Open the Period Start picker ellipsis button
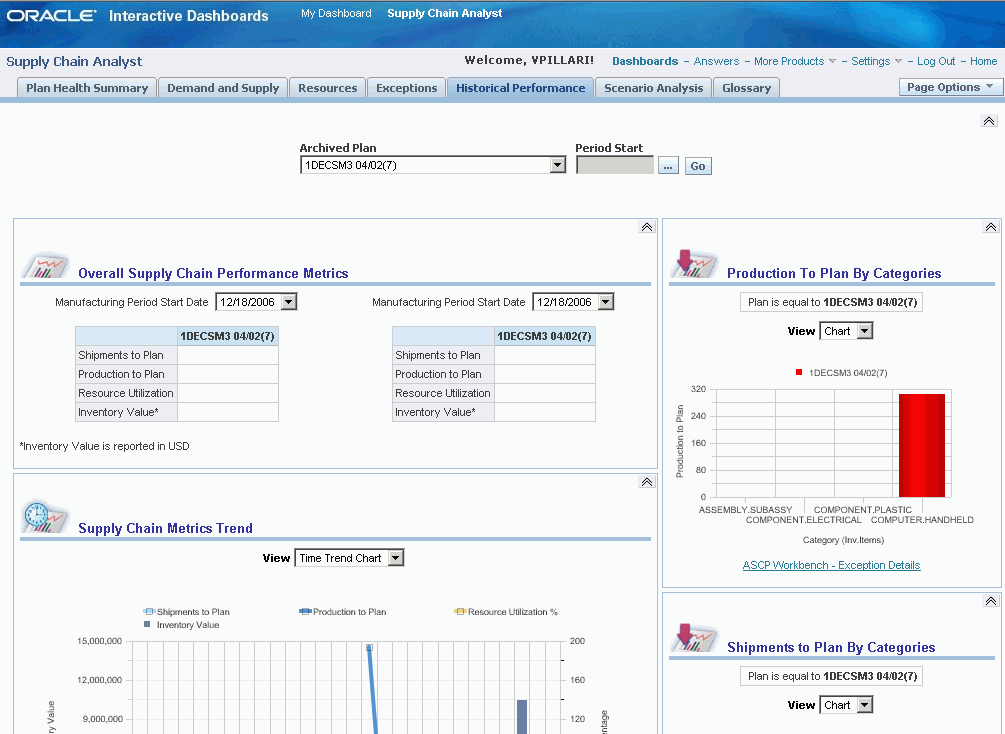1005x734 pixels. pyautogui.click(x=668, y=166)
